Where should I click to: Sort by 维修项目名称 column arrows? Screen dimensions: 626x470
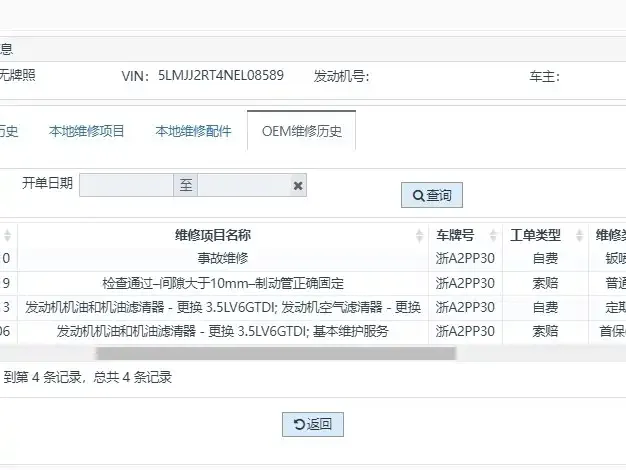(x=419, y=235)
